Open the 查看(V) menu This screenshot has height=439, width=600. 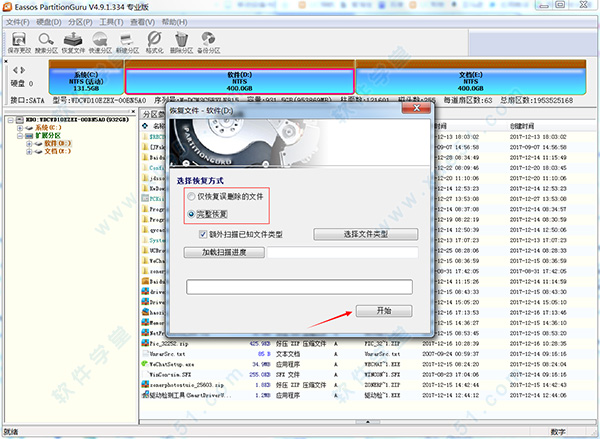[142, 22]
